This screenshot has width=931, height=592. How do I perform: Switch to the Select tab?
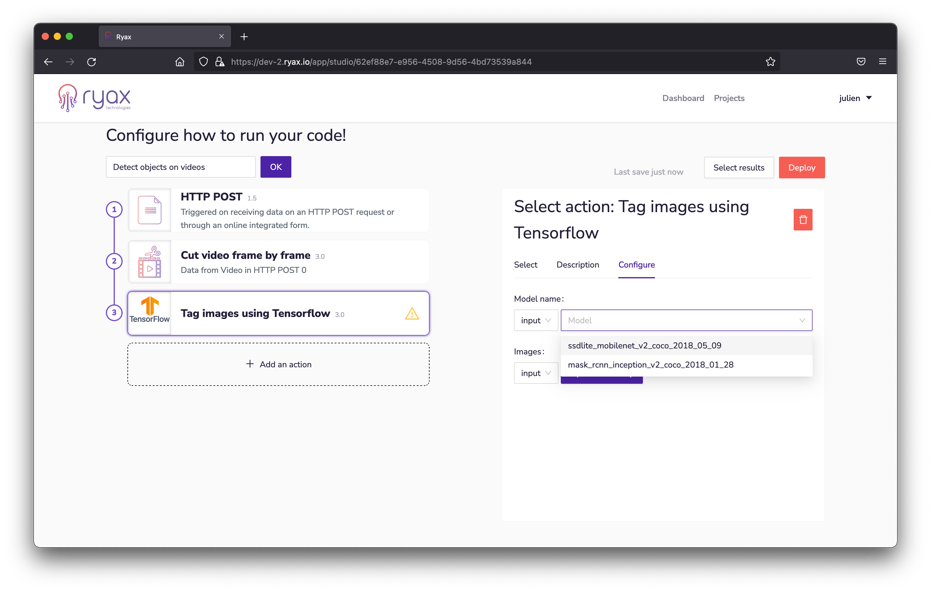(525, 265)
